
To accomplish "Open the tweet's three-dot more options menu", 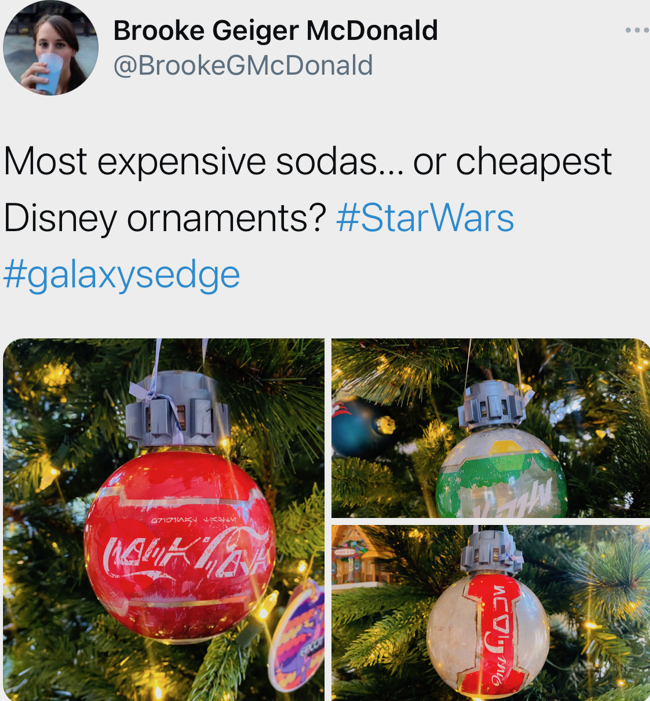I will click(x=637, y=30).
